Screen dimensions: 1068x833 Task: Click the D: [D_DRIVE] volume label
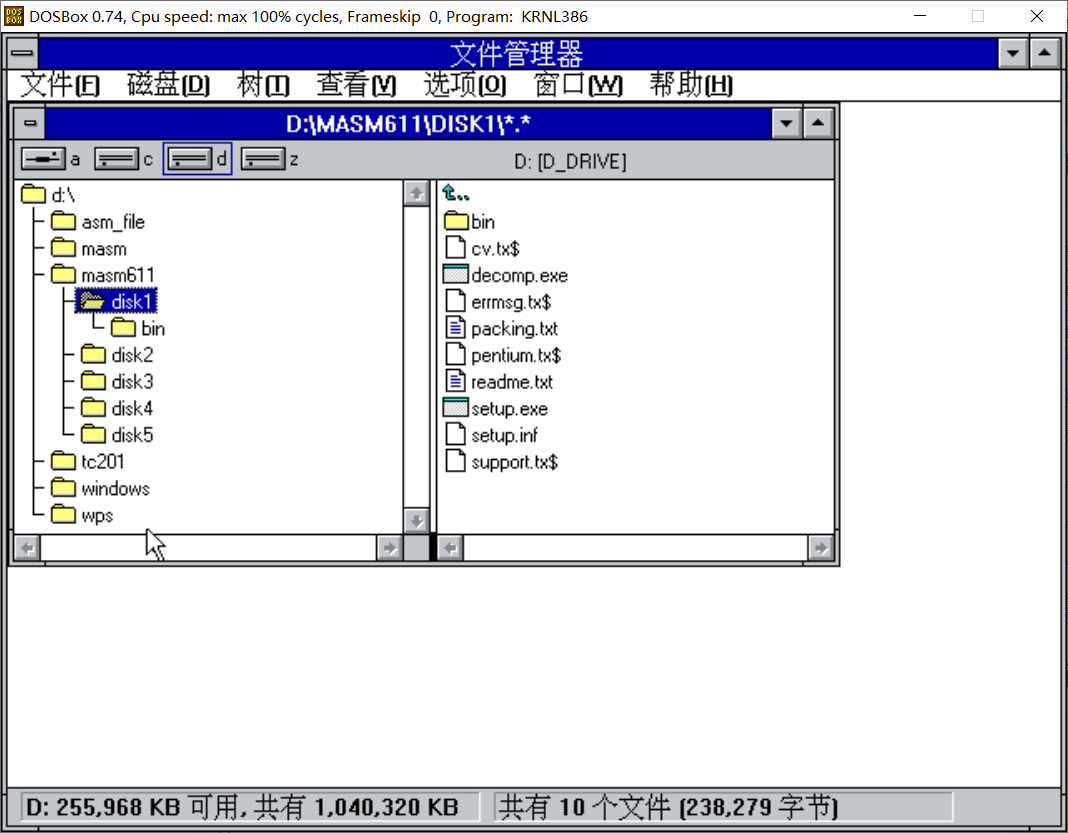click(570, 161)
